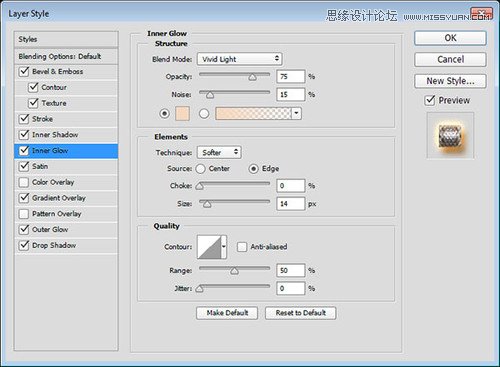Enable the Color Overlay checkbox
The width and height of the screenshot is (500, 367).
tap(24, 182)
